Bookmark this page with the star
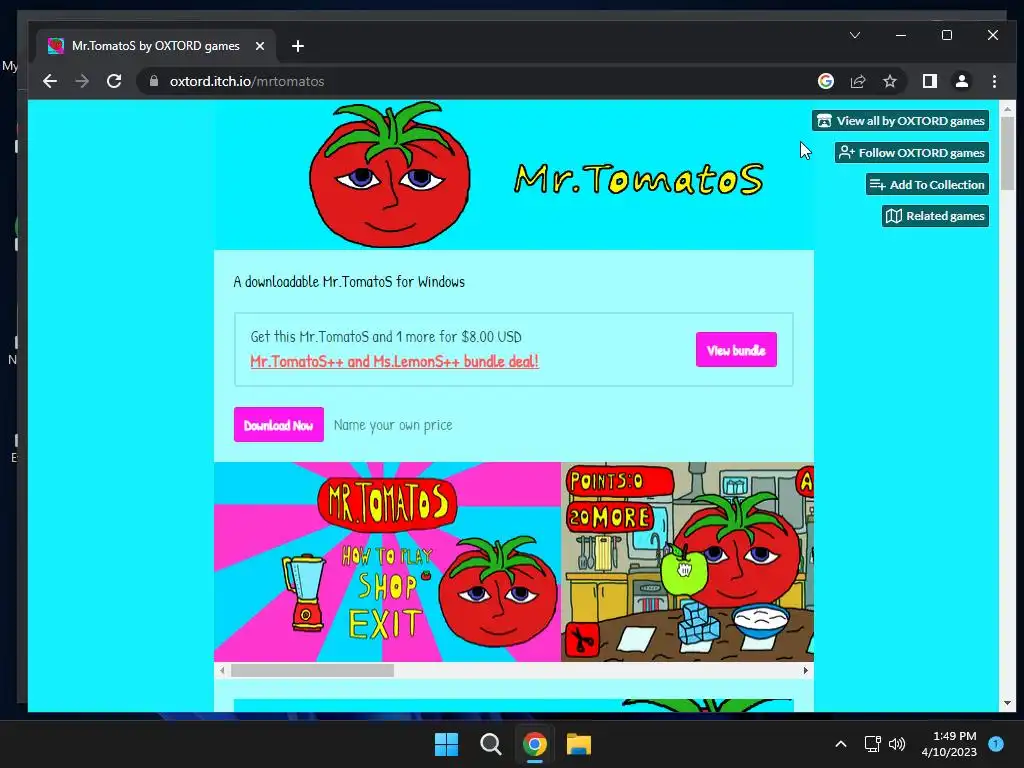Viewport: 1024px width, 768px height. tap(889, 81)
